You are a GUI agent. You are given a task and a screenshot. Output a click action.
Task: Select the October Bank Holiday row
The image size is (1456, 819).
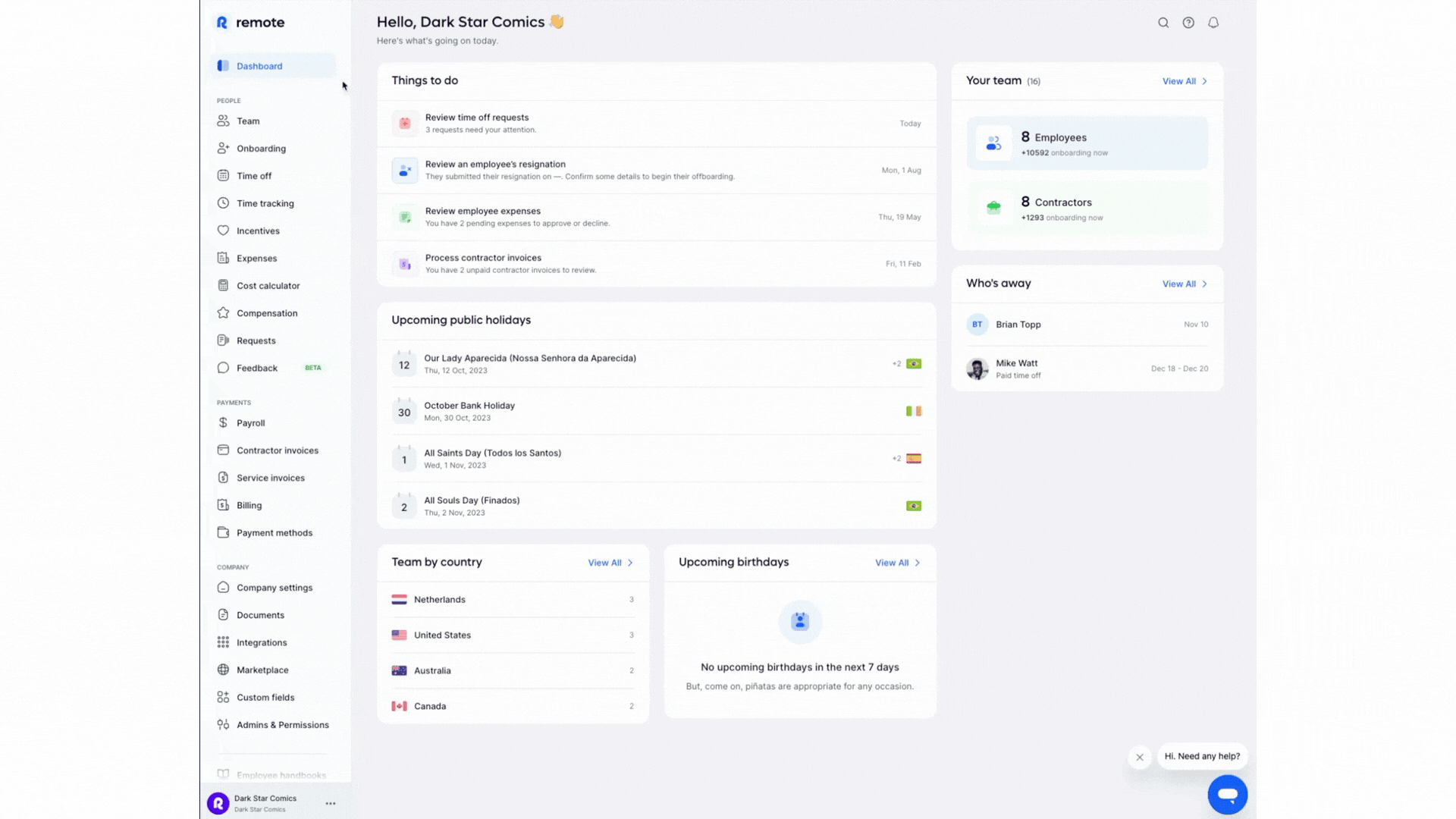click(657, 411)
